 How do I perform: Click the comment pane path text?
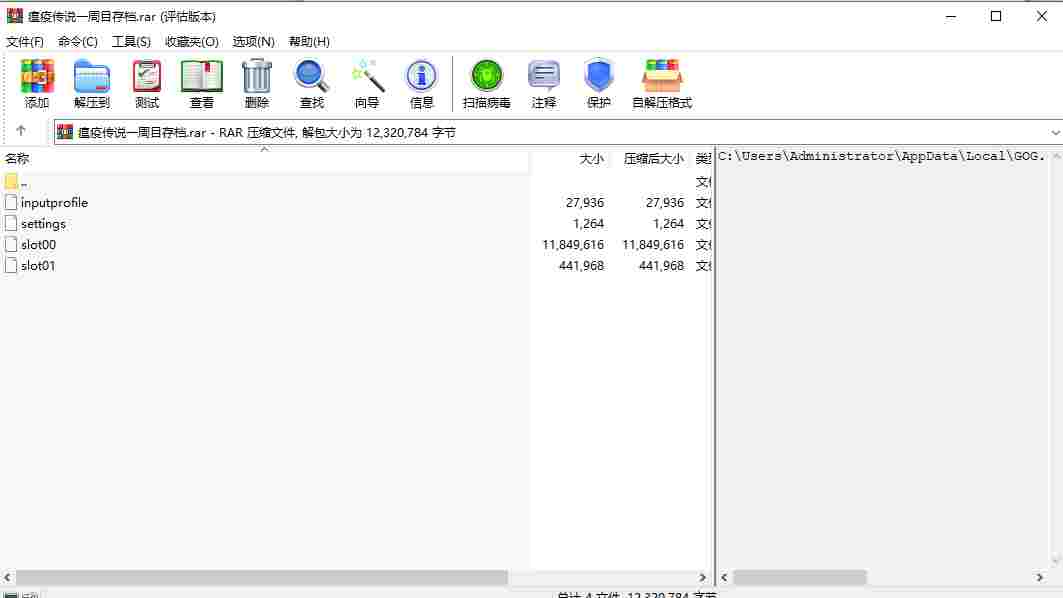881,156
